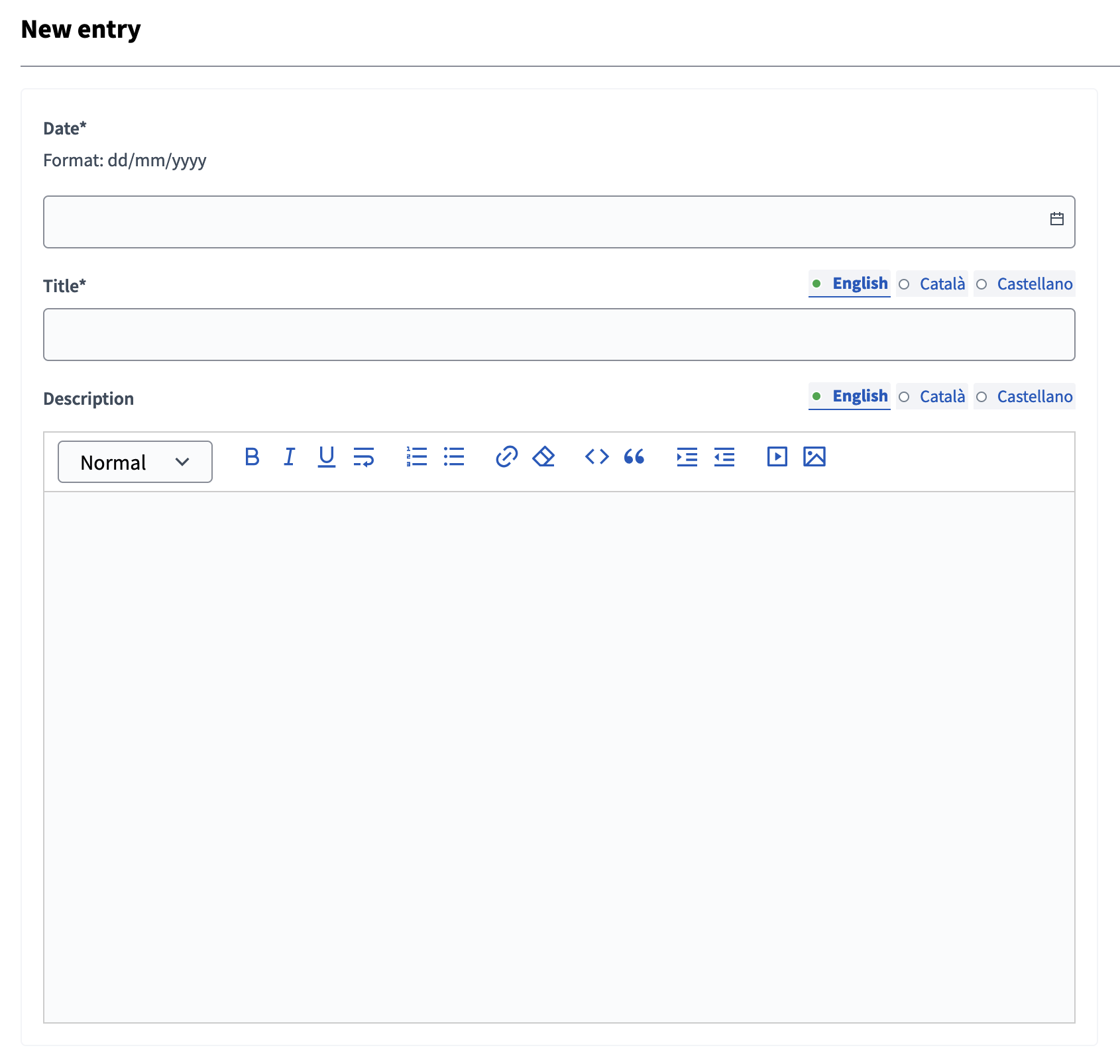This screenshot has height=1064, width=1120.
Task: Create a bulleted list
Action: click(454, 456)
